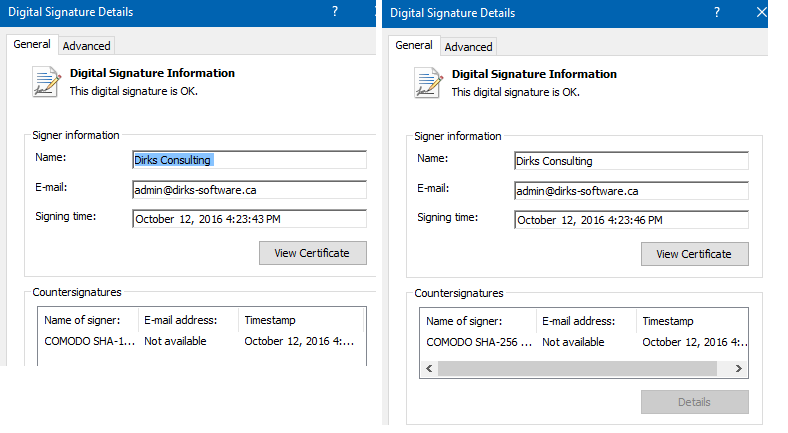The image size is (788, 433).
Task: Click Timestamp column header in right dialog
Action: [x=692, y=321]
